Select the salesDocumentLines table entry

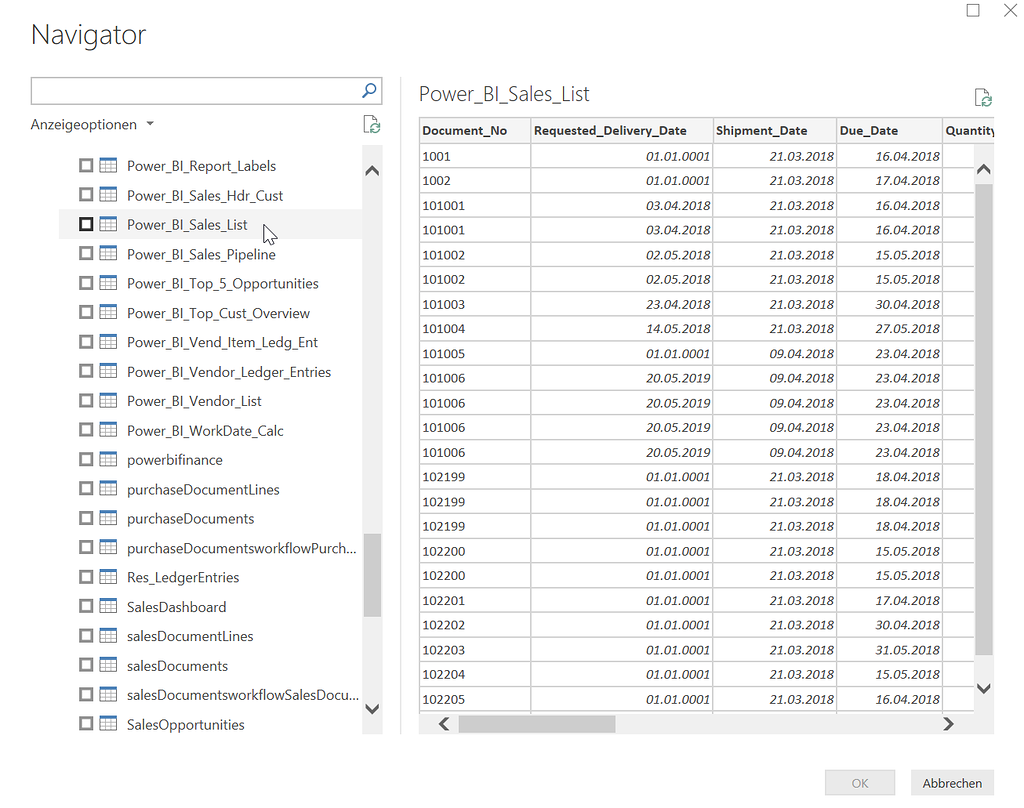pos(189,636)
